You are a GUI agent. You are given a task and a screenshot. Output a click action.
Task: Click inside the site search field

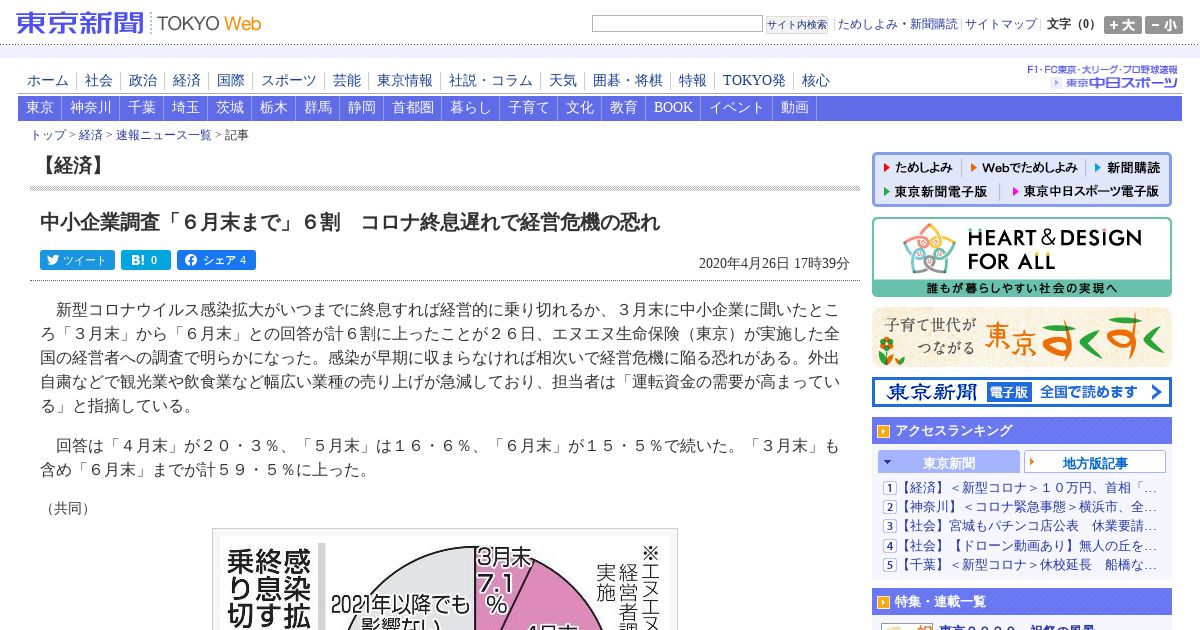pos(677,24)
